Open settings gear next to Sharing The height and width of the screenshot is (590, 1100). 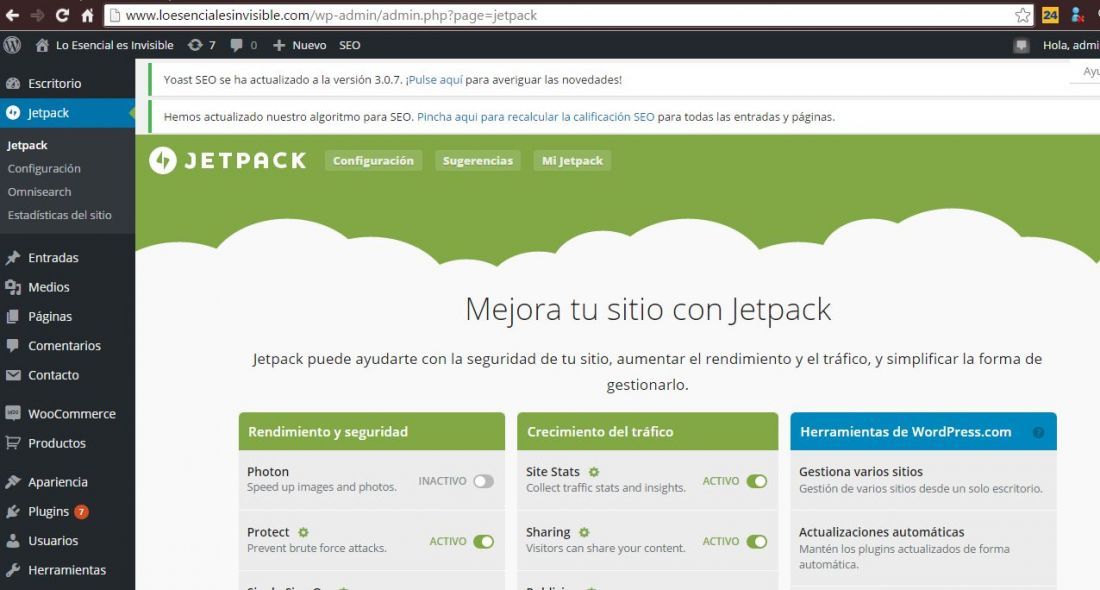tap(584, 532)
